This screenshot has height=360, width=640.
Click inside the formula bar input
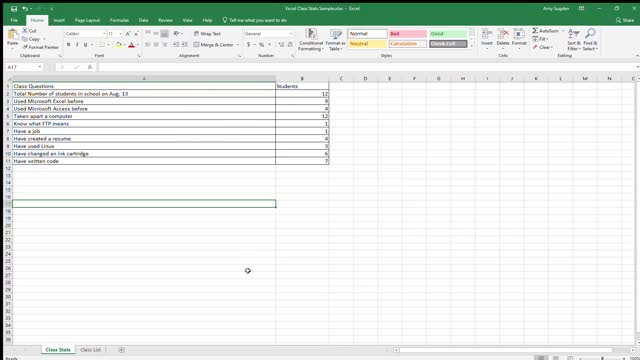[x=366, y=67]
